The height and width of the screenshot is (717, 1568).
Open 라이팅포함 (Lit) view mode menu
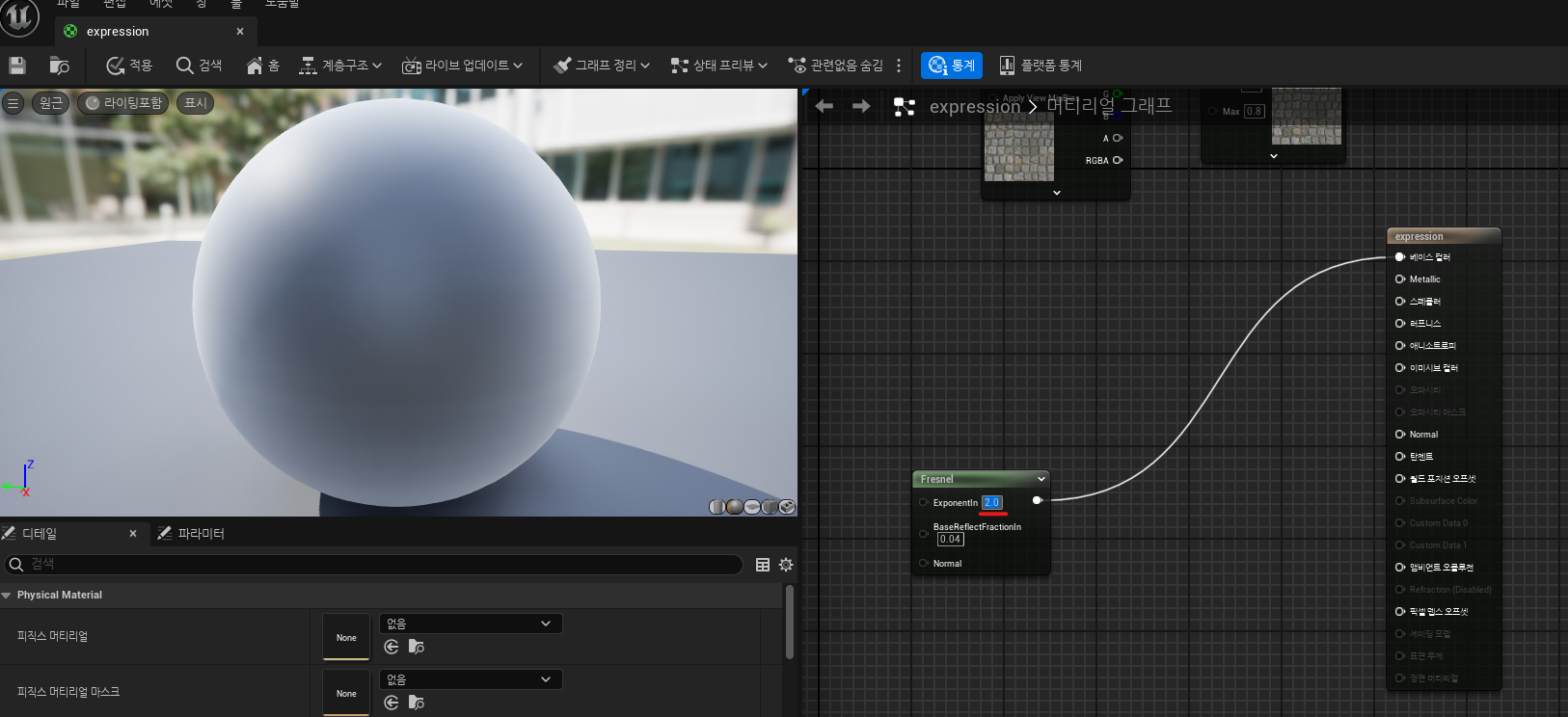pos(123,103)
